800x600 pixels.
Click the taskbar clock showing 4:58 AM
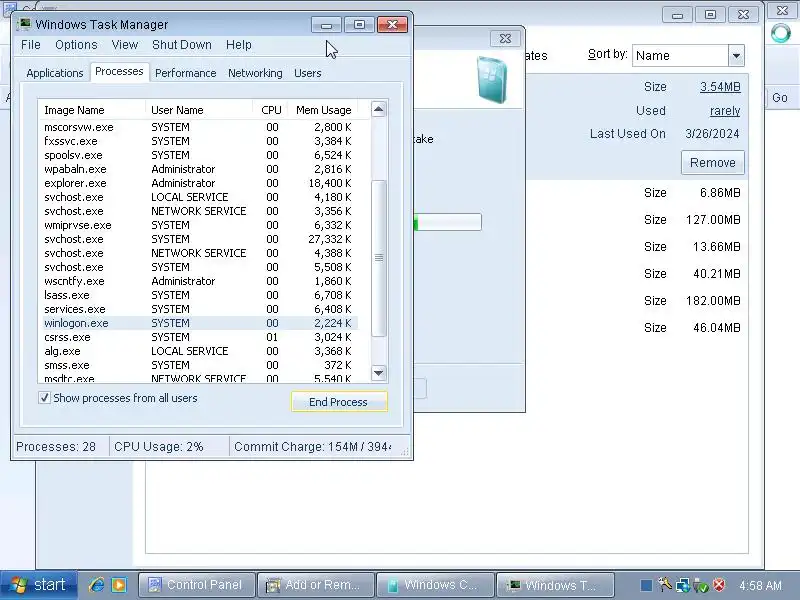(760, 585)
